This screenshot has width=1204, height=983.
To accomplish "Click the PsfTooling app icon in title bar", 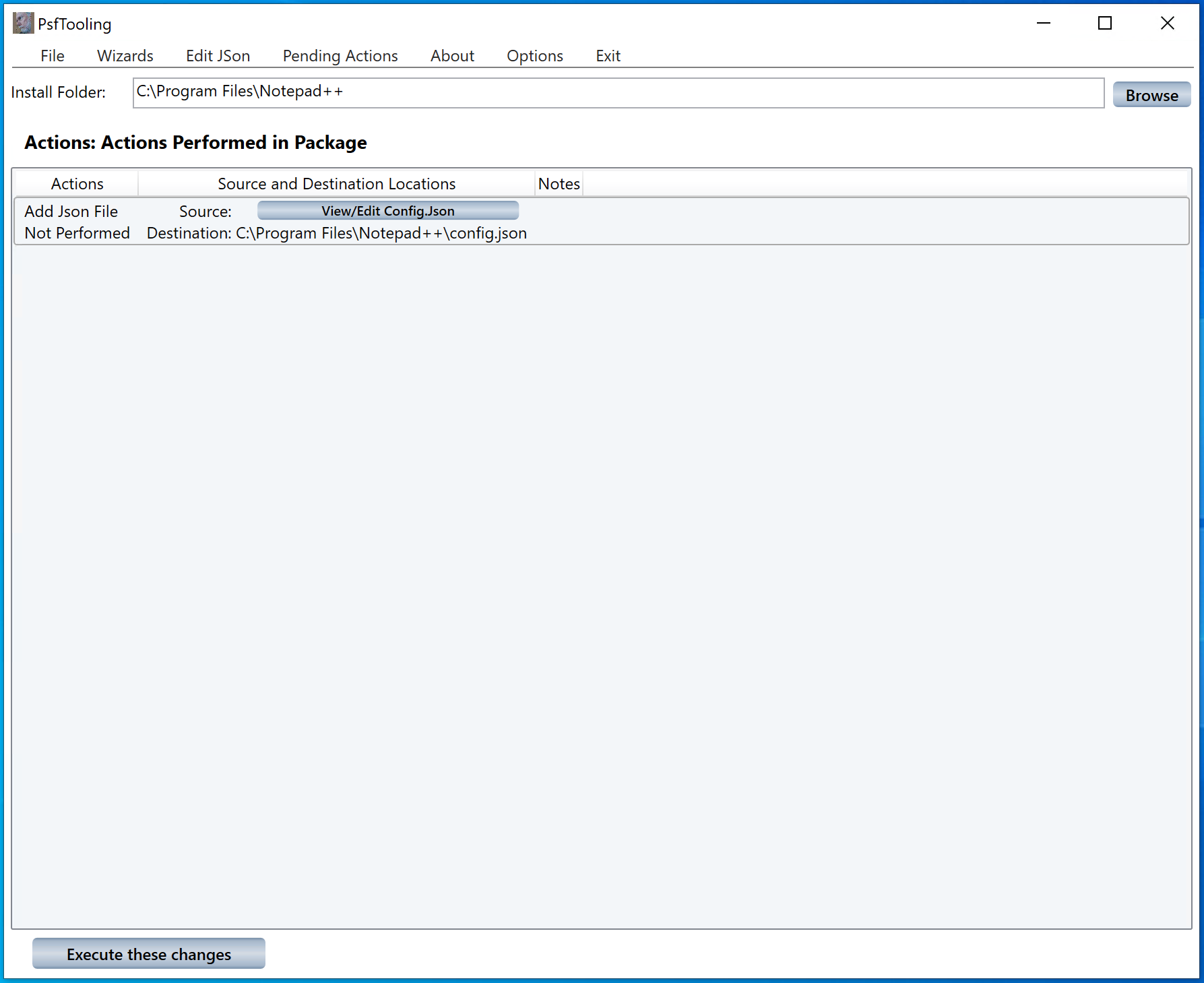I will coord(23,24).
